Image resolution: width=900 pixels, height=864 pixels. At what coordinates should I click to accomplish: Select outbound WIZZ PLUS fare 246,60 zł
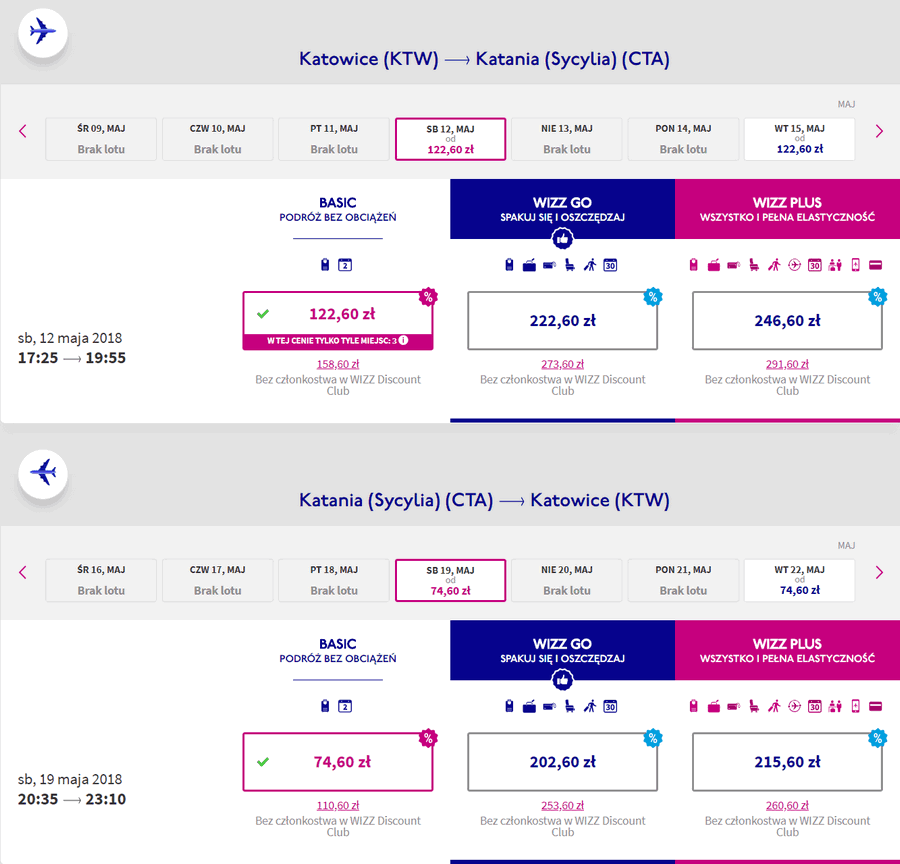[787, 321]
